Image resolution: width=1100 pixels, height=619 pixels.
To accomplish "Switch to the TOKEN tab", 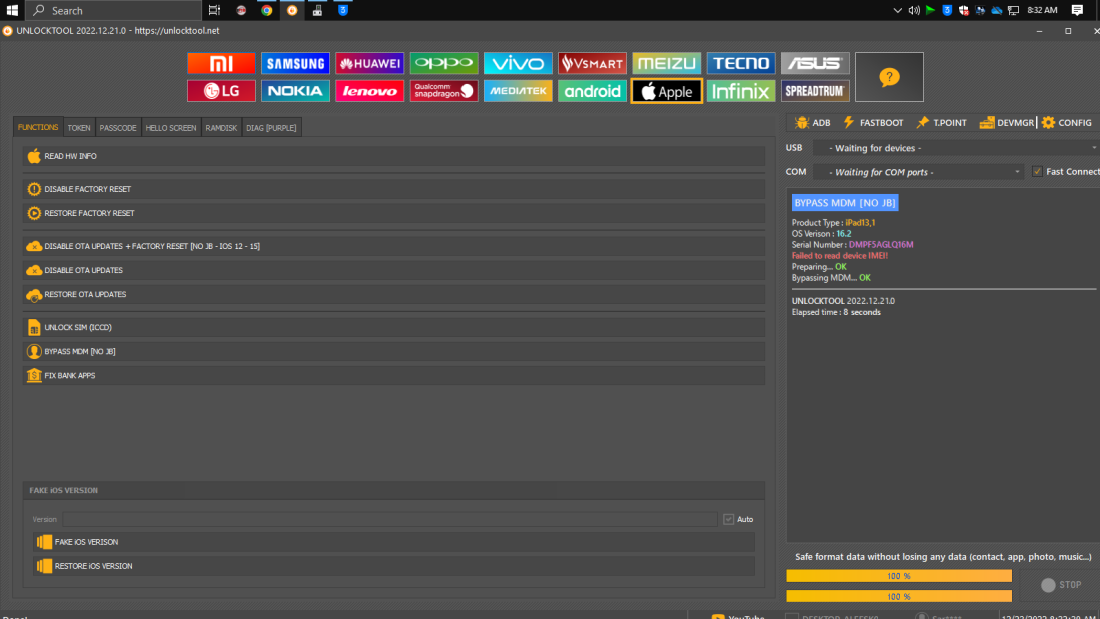I will (79, 128).
